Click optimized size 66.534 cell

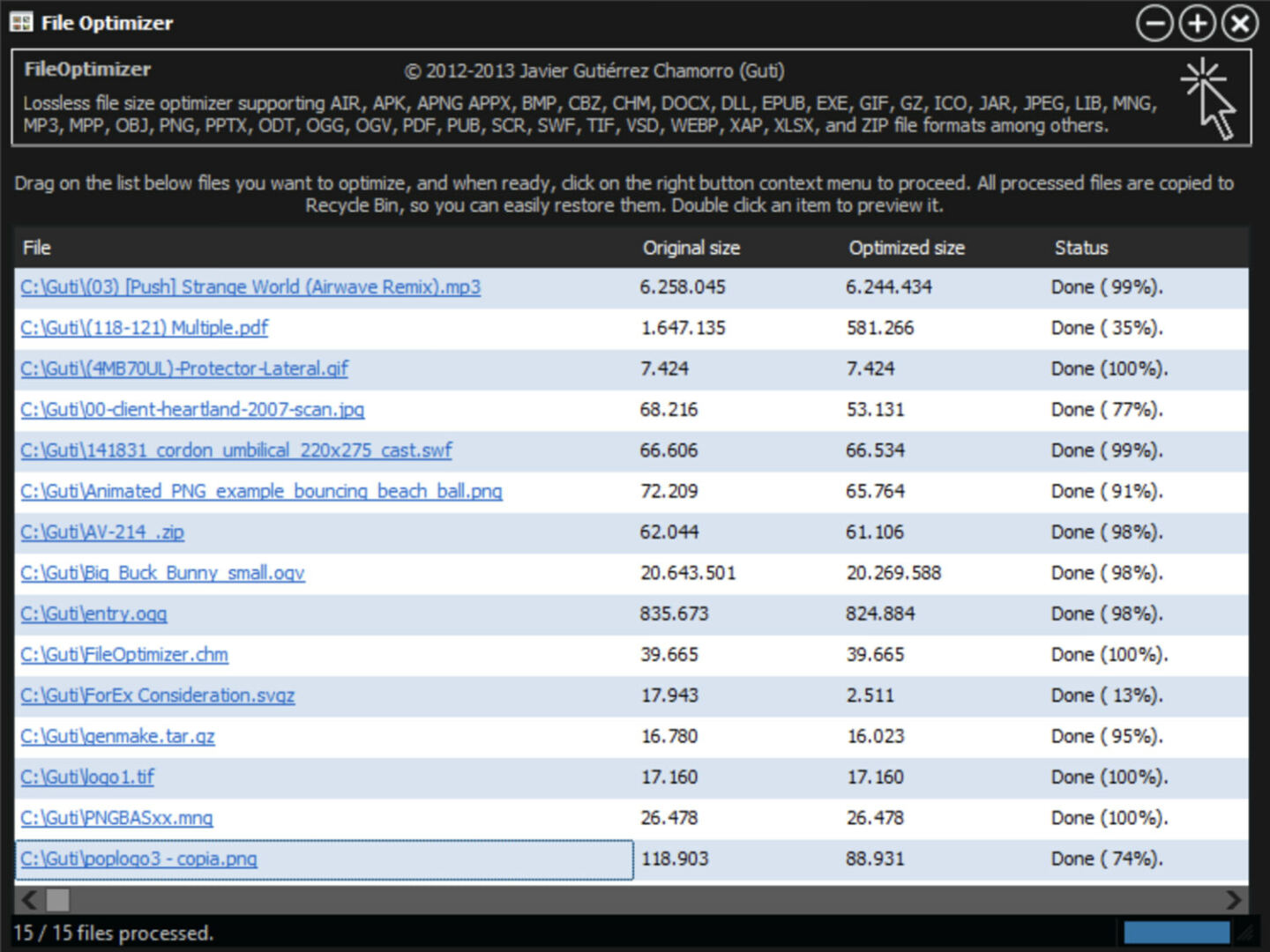(x=875, y=450)
